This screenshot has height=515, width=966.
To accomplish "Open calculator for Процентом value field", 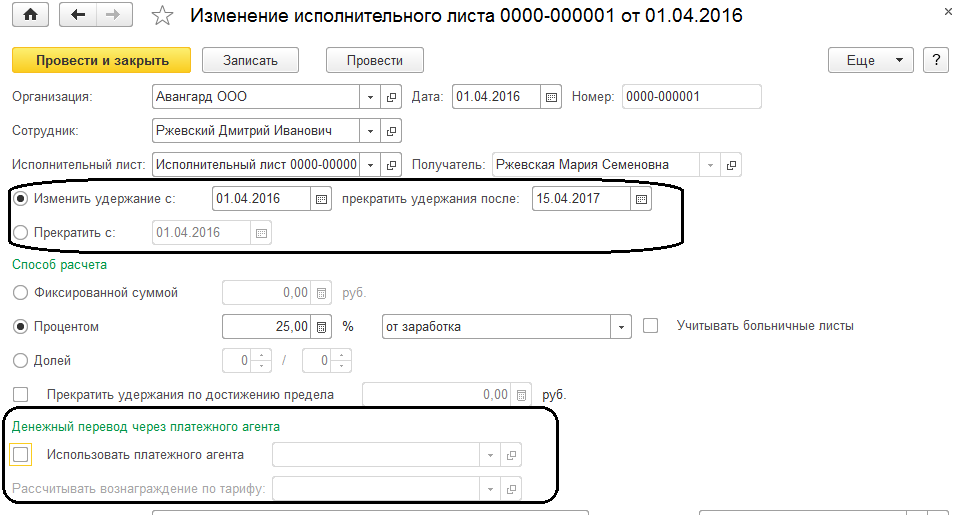I will tap(321, 326).
